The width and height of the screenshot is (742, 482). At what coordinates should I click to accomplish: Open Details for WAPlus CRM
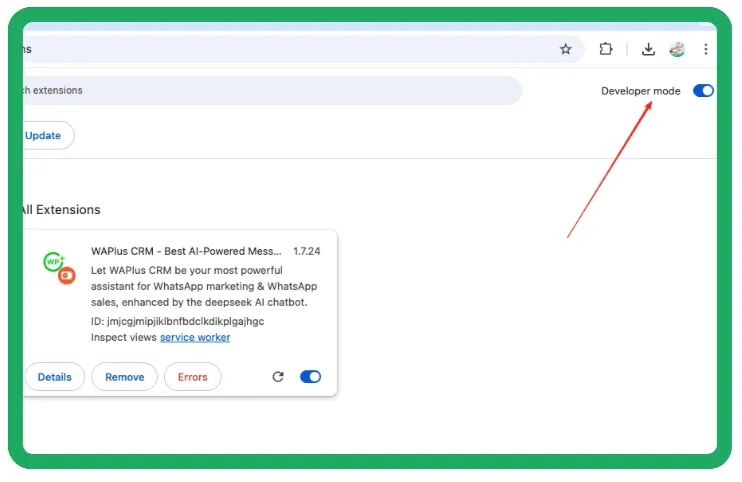click(54, 377)
